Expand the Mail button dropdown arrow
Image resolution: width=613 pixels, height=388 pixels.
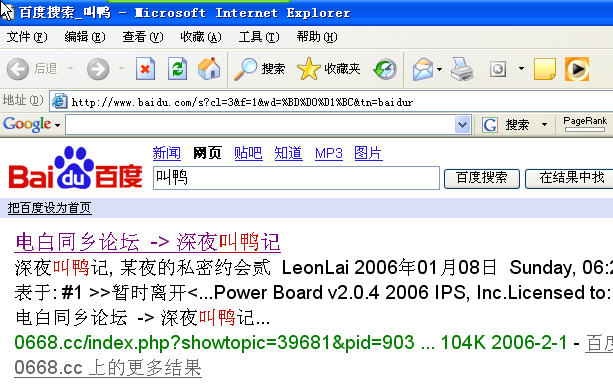(x=439, y=69)
